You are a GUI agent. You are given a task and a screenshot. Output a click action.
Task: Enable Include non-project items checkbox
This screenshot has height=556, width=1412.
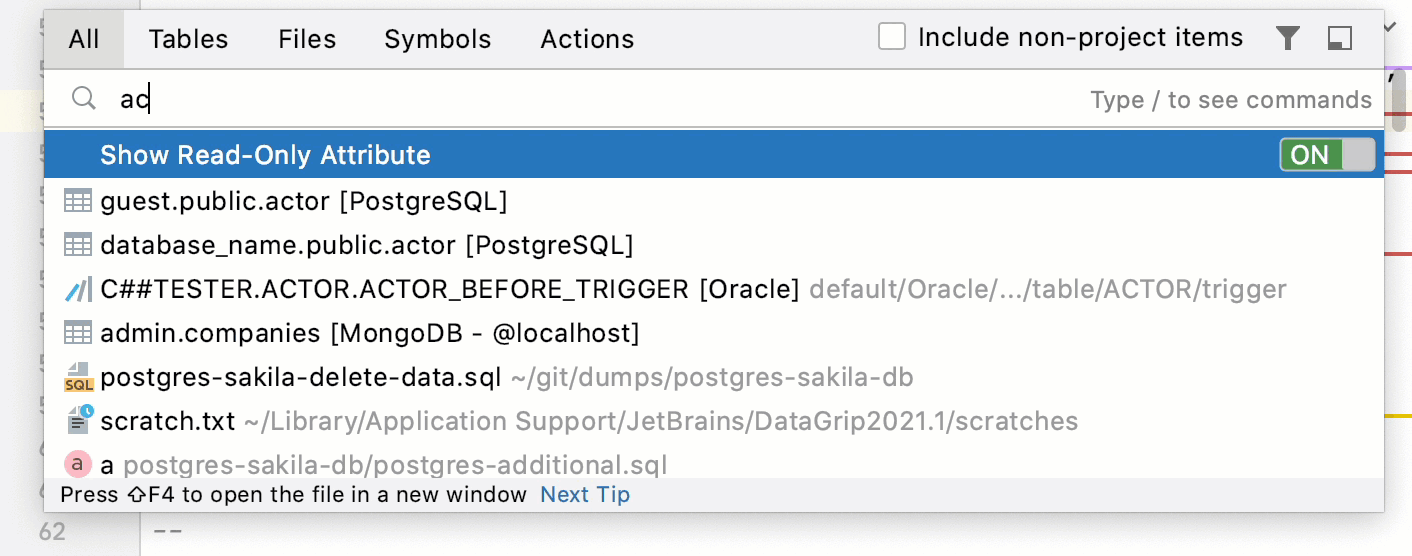(x=892, y=38)
